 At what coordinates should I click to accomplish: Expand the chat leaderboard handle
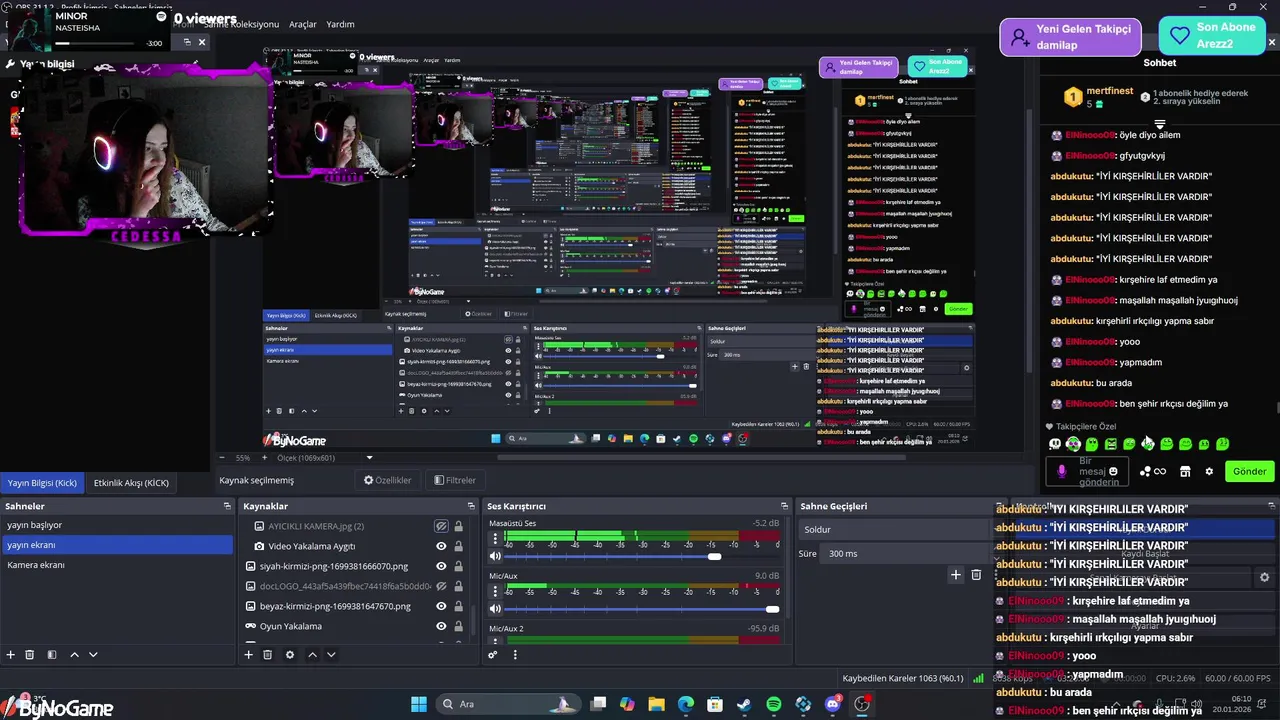coord(1159,125)
